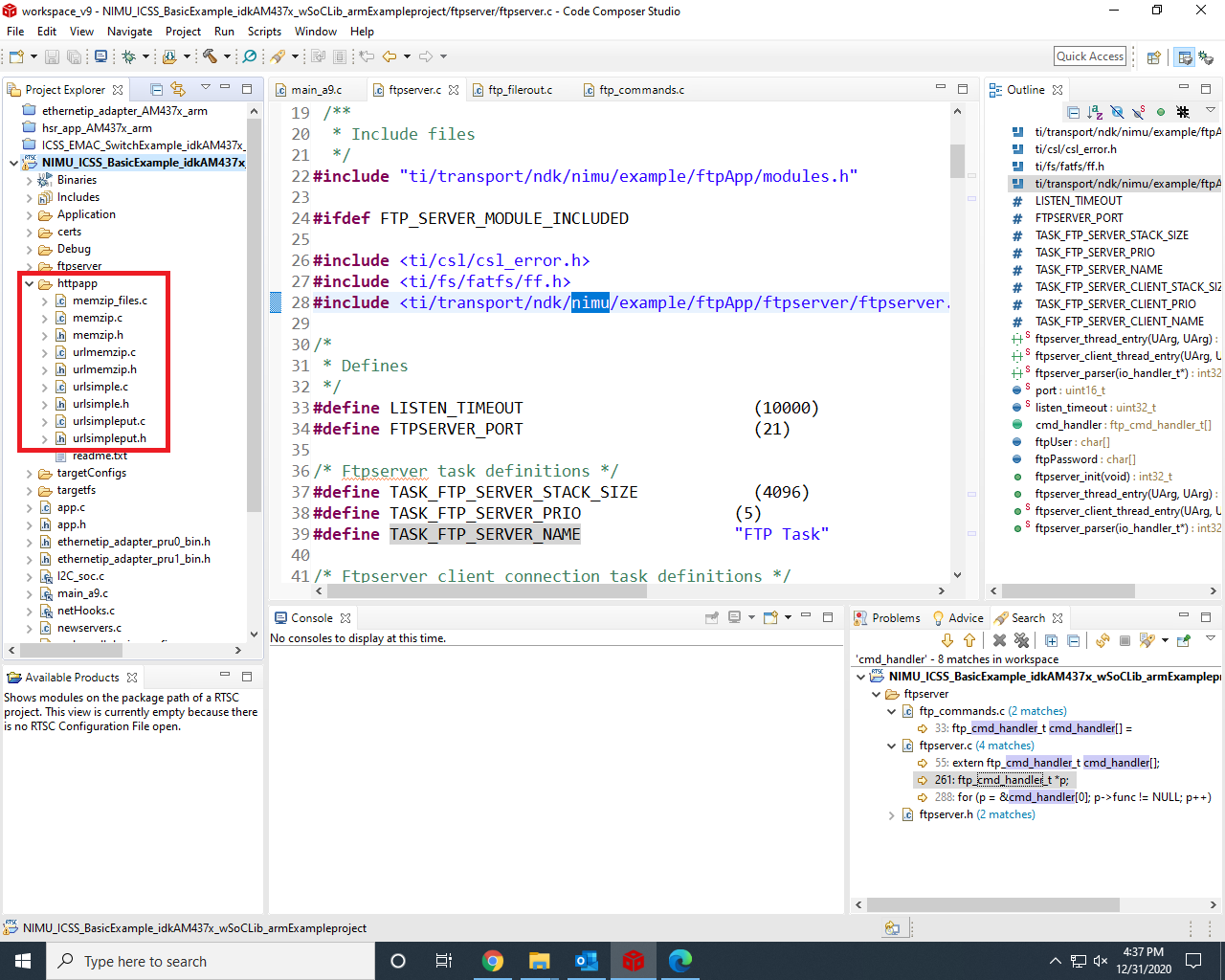Open the Scripts menu
The width and height of the screenshot is (1225, 980).
264,32
